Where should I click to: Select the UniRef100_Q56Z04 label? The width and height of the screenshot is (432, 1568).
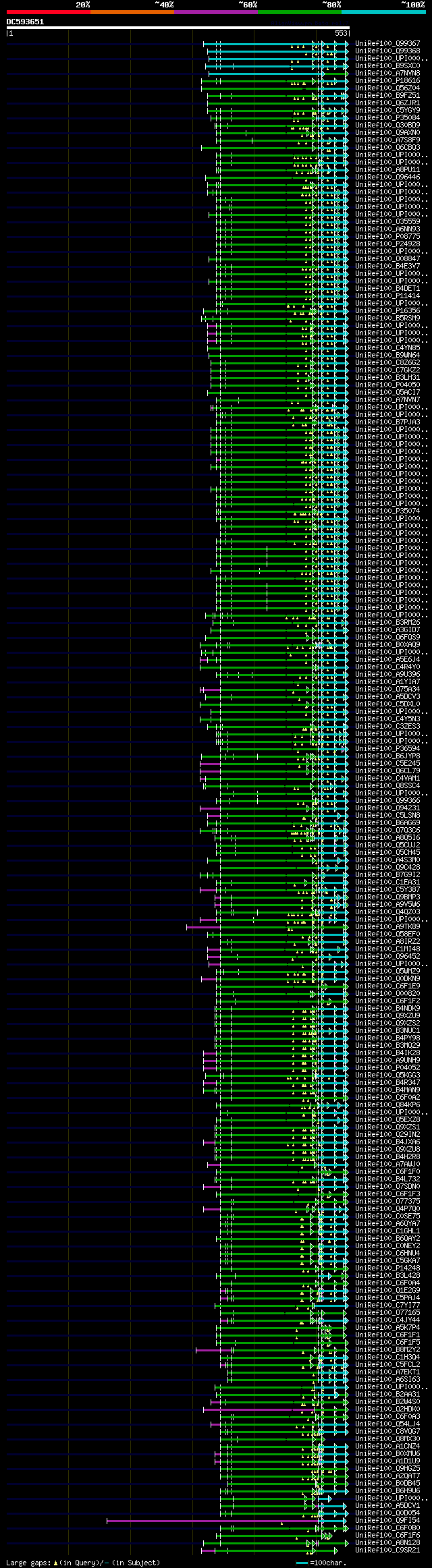click(387, 88)
